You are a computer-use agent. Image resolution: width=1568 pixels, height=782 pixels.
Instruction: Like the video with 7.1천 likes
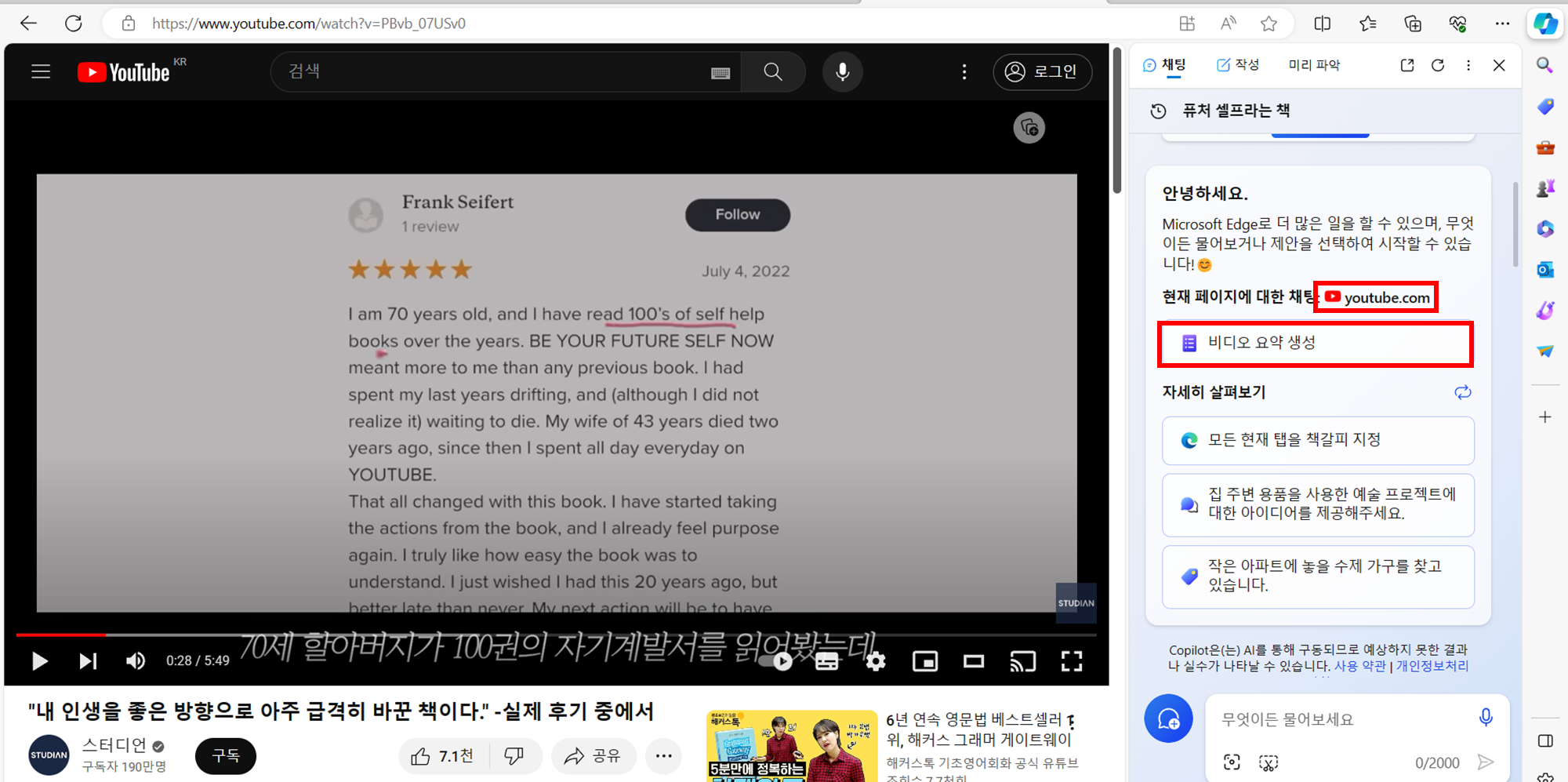(x=443, y=756)
